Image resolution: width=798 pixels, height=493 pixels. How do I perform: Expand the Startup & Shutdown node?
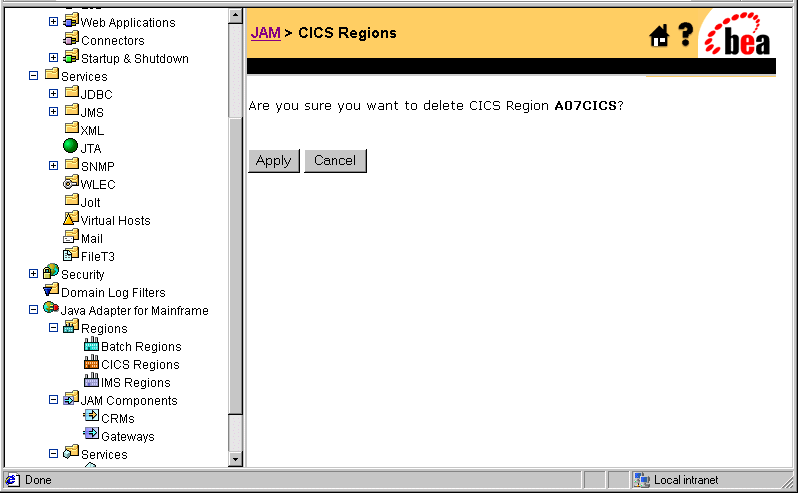click(53, 57)
